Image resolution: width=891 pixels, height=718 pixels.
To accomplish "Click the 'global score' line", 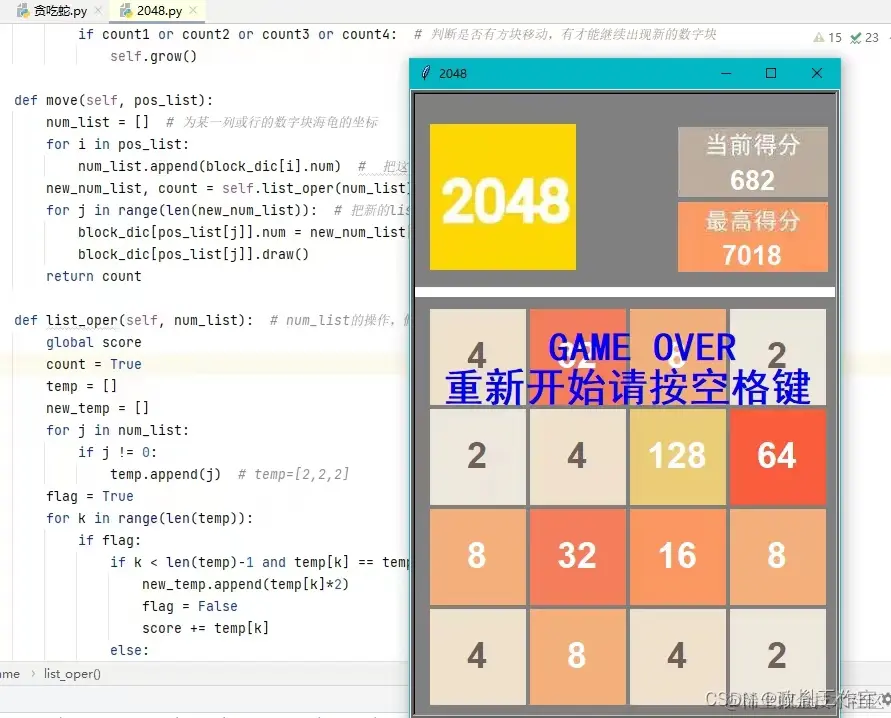I will [x=94, y=343].
